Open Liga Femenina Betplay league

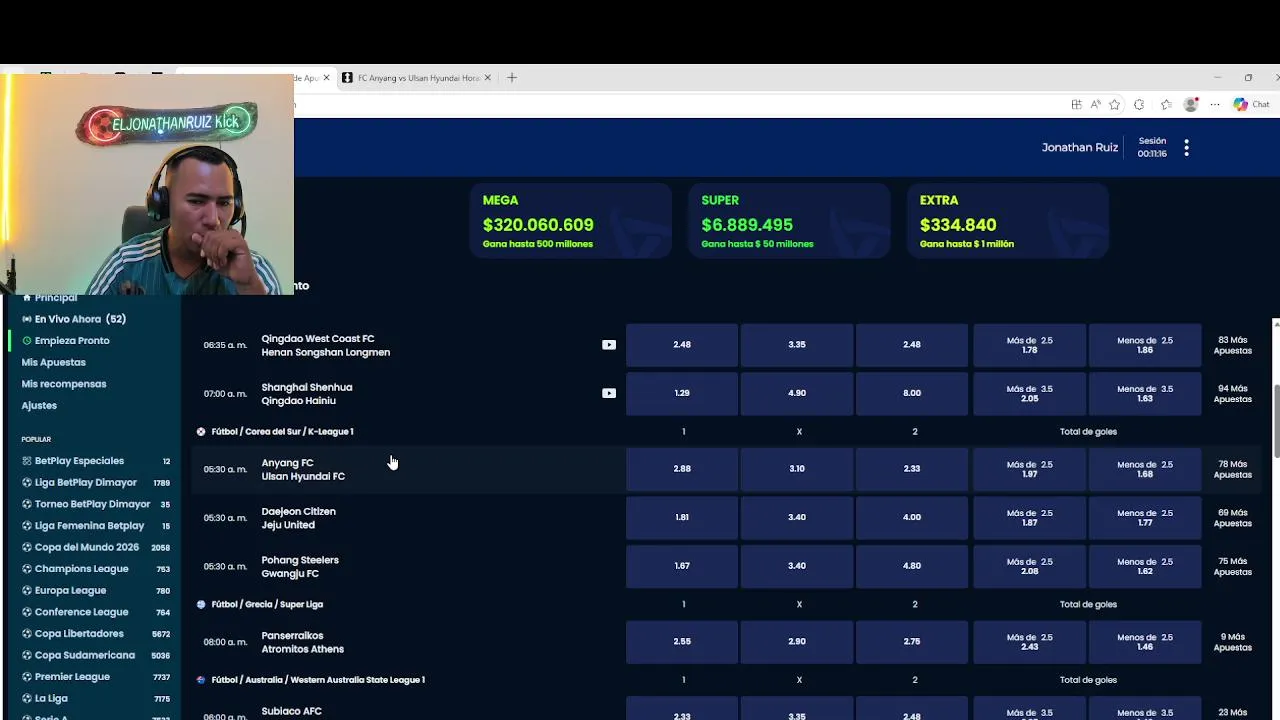click(x=96, y=526)
